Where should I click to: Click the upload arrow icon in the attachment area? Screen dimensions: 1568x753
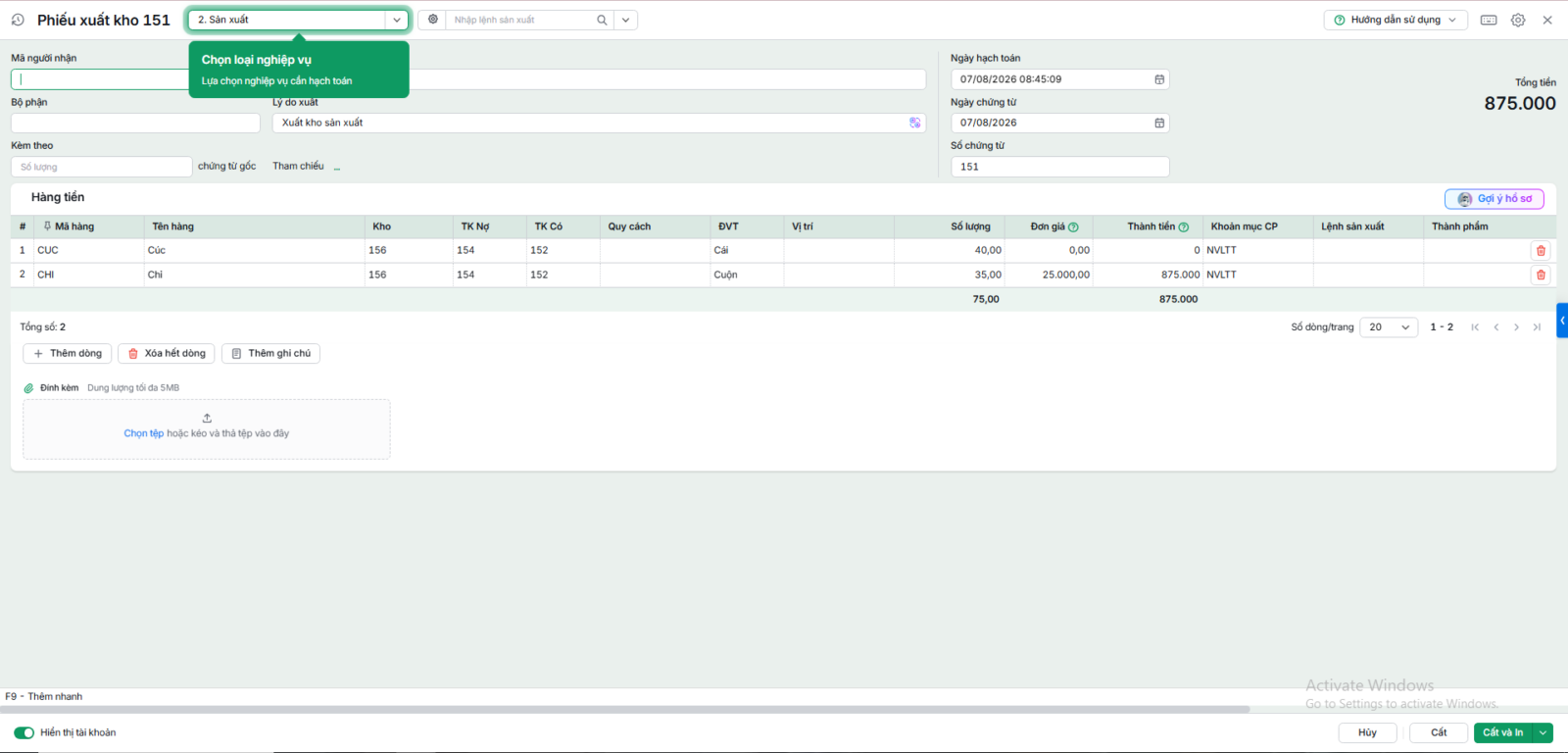pyautogui.click(x=207, y=418)
